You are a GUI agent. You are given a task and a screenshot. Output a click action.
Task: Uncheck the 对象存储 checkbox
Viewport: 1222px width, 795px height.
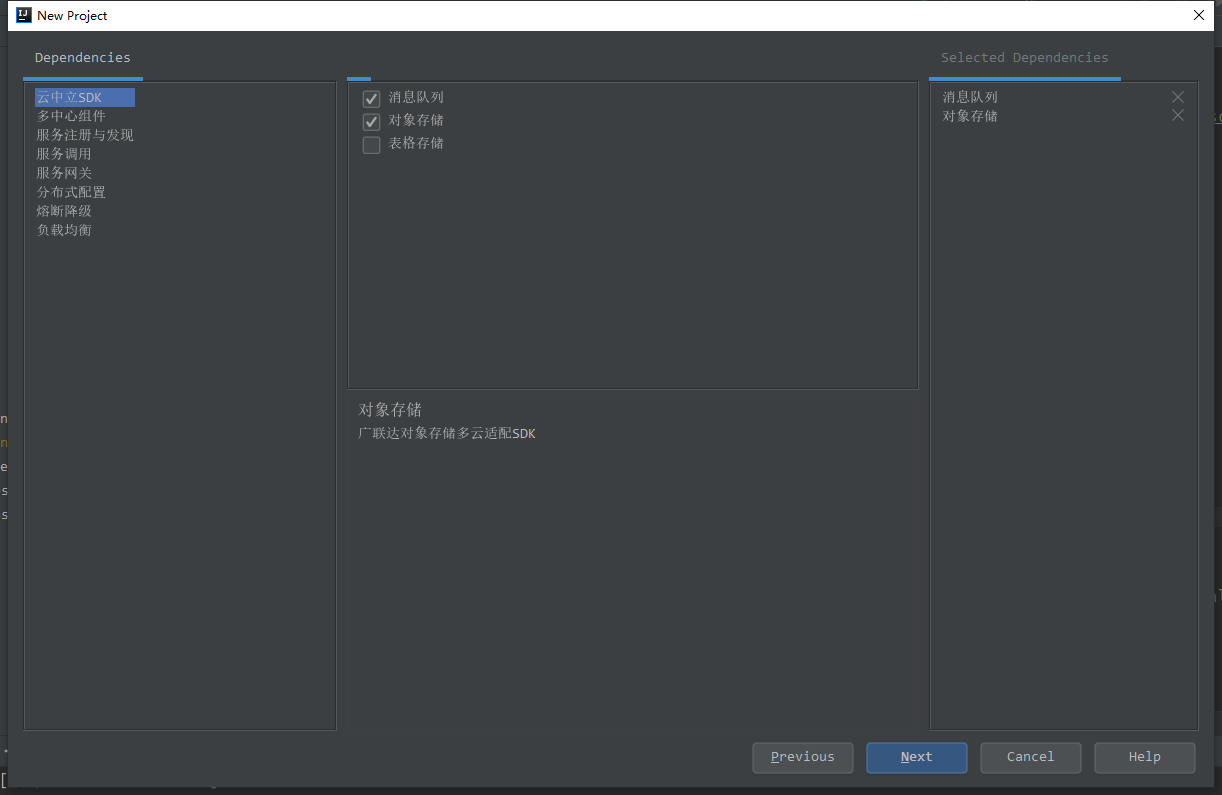pos(371,122)
